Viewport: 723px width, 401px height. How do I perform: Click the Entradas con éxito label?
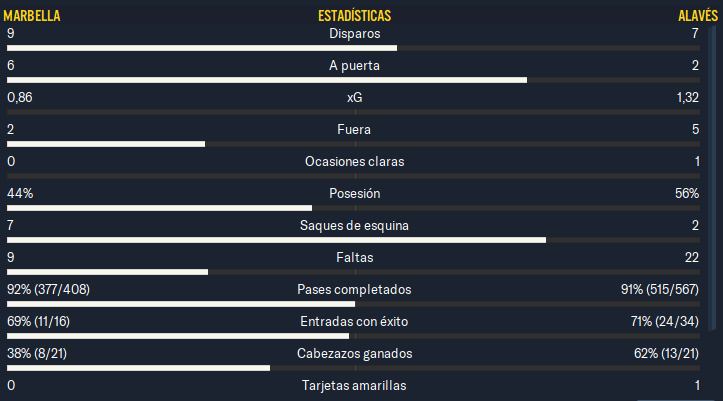(x=354, y=321)
